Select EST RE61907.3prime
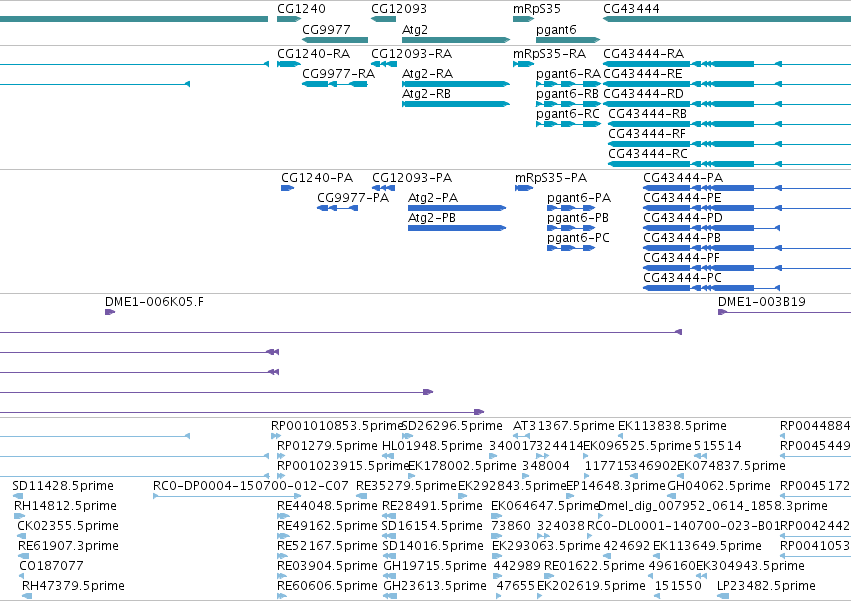This screenshot has height=601, width=851. tap(68, 546)
